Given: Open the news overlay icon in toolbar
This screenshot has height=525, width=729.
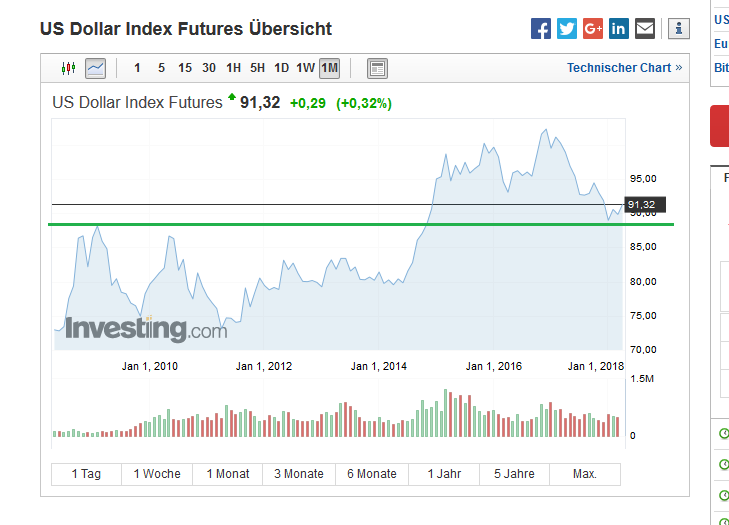Looking at the screenshot, I should click(377, 68).
